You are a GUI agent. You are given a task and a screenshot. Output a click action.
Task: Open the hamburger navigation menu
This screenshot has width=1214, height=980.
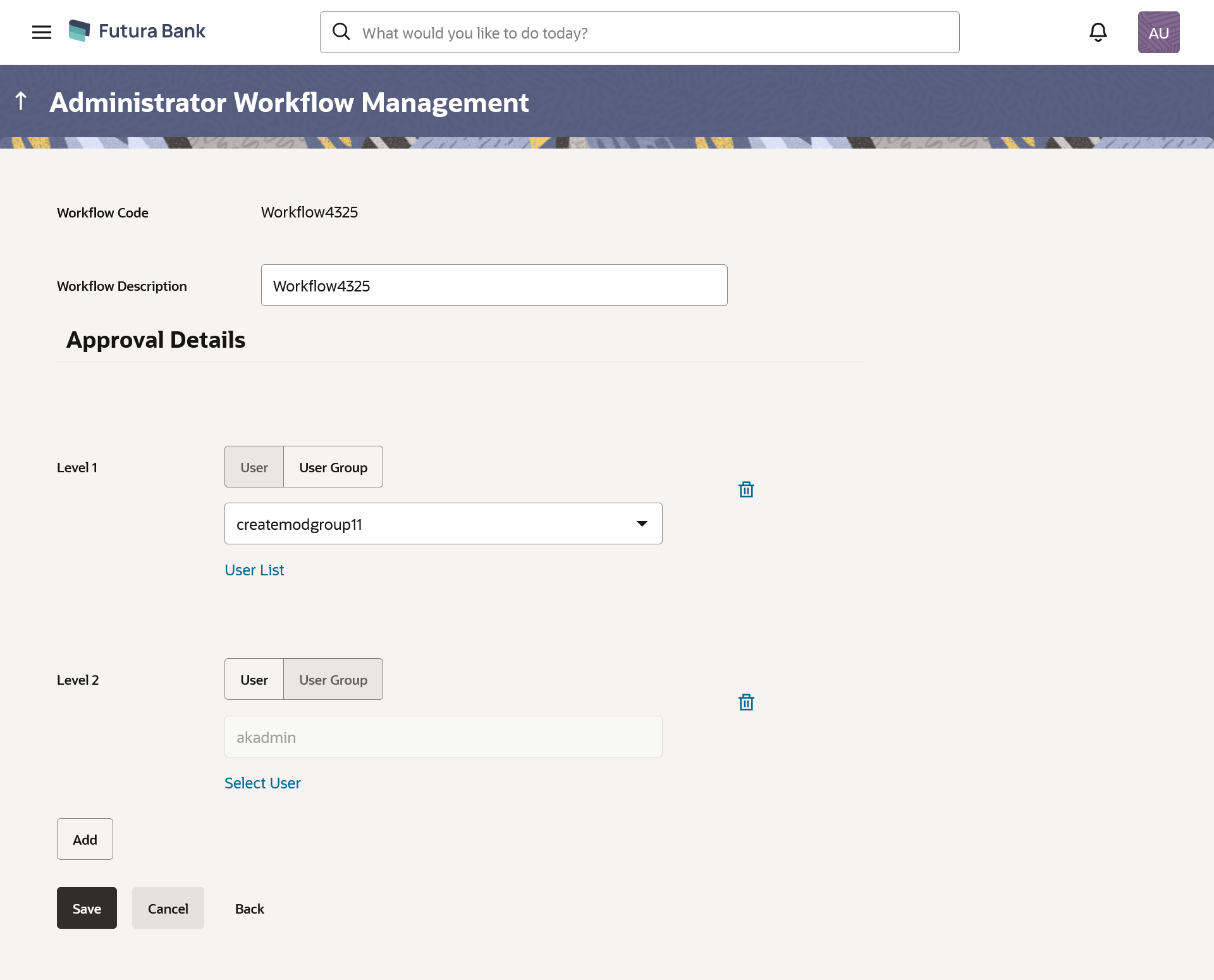click(42, 32)
